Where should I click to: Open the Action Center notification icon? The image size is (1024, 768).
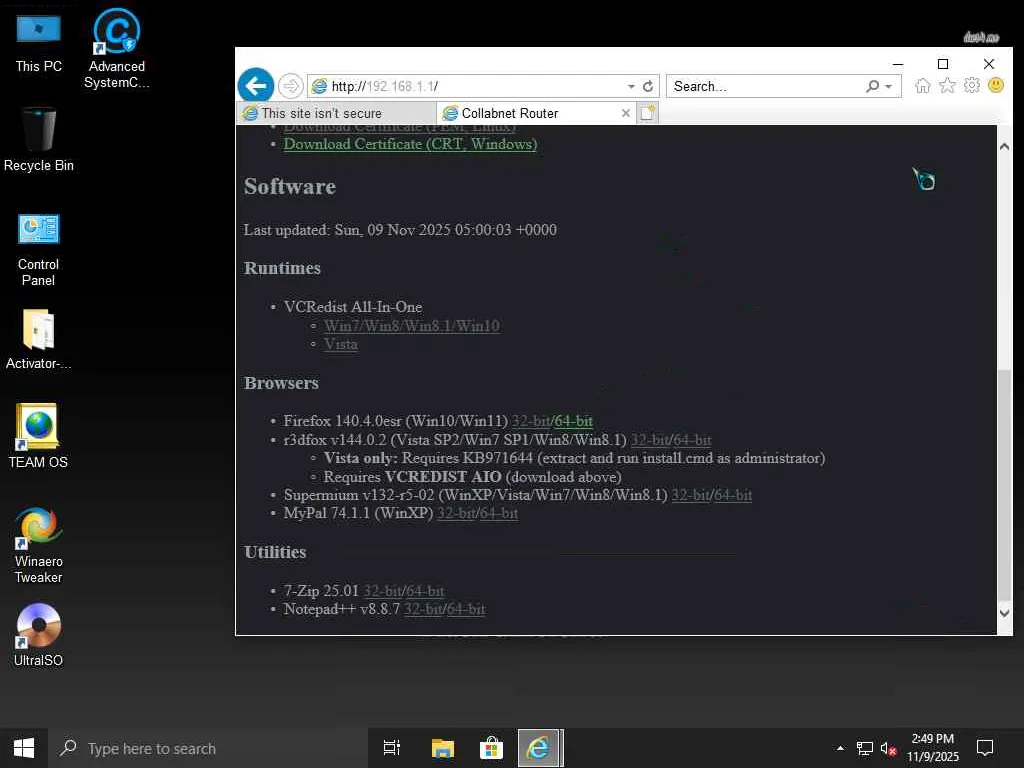tap(985, 748)
